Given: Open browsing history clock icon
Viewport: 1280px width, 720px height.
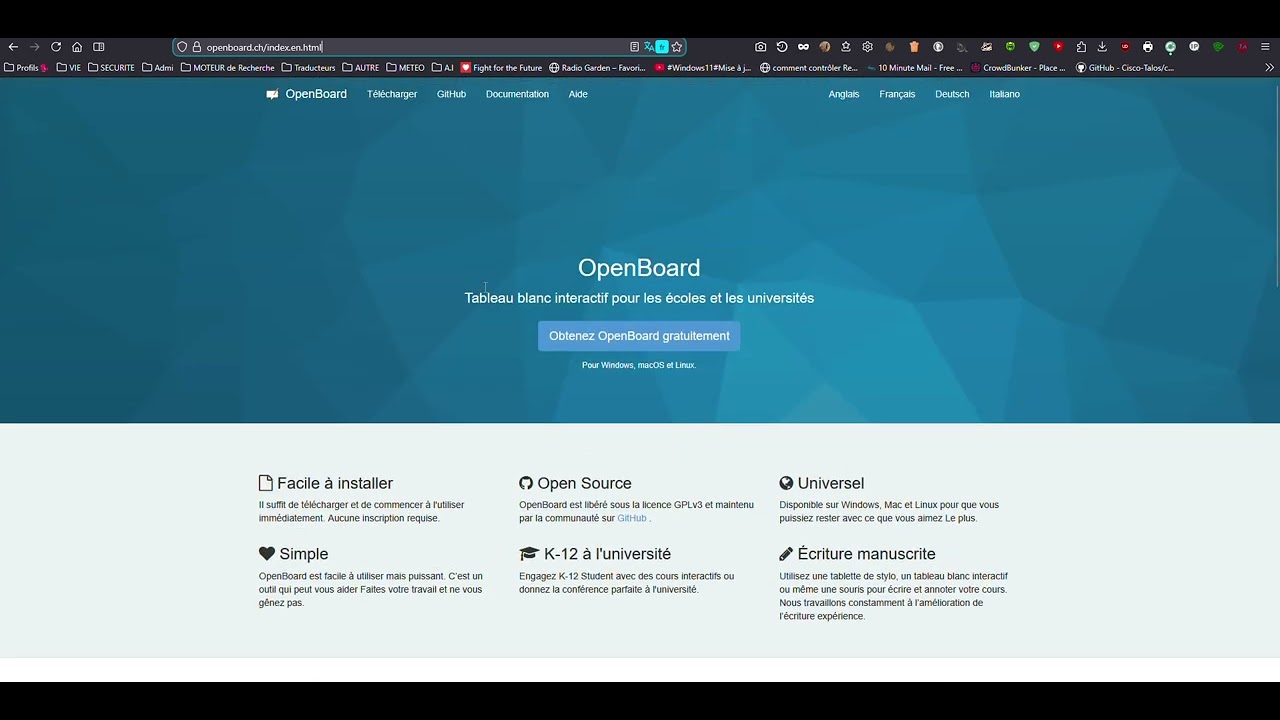Looking at the screenshot, I should tap(782, 47).
